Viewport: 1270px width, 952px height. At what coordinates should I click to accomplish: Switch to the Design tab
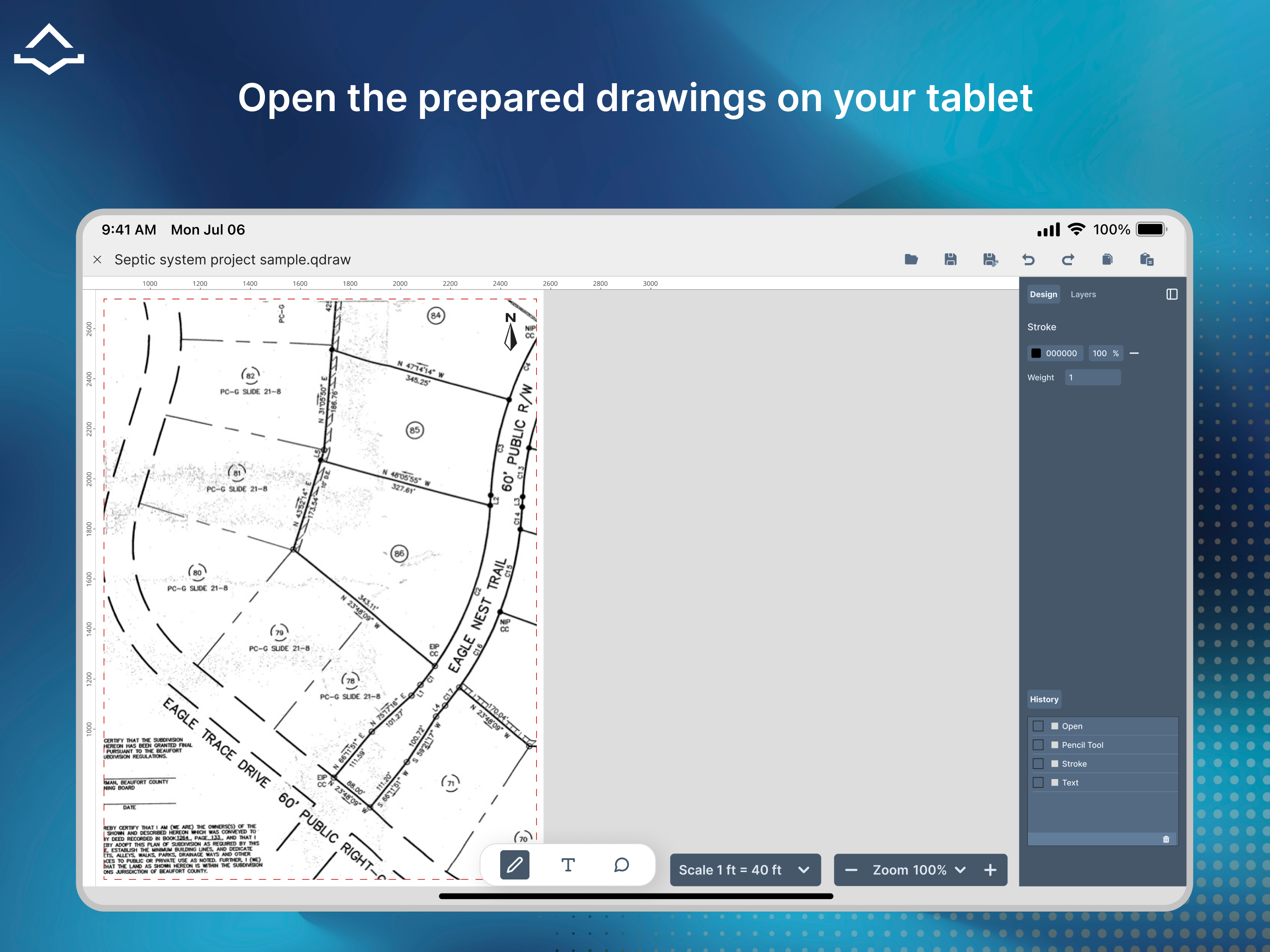click(x=1043, y=295)
